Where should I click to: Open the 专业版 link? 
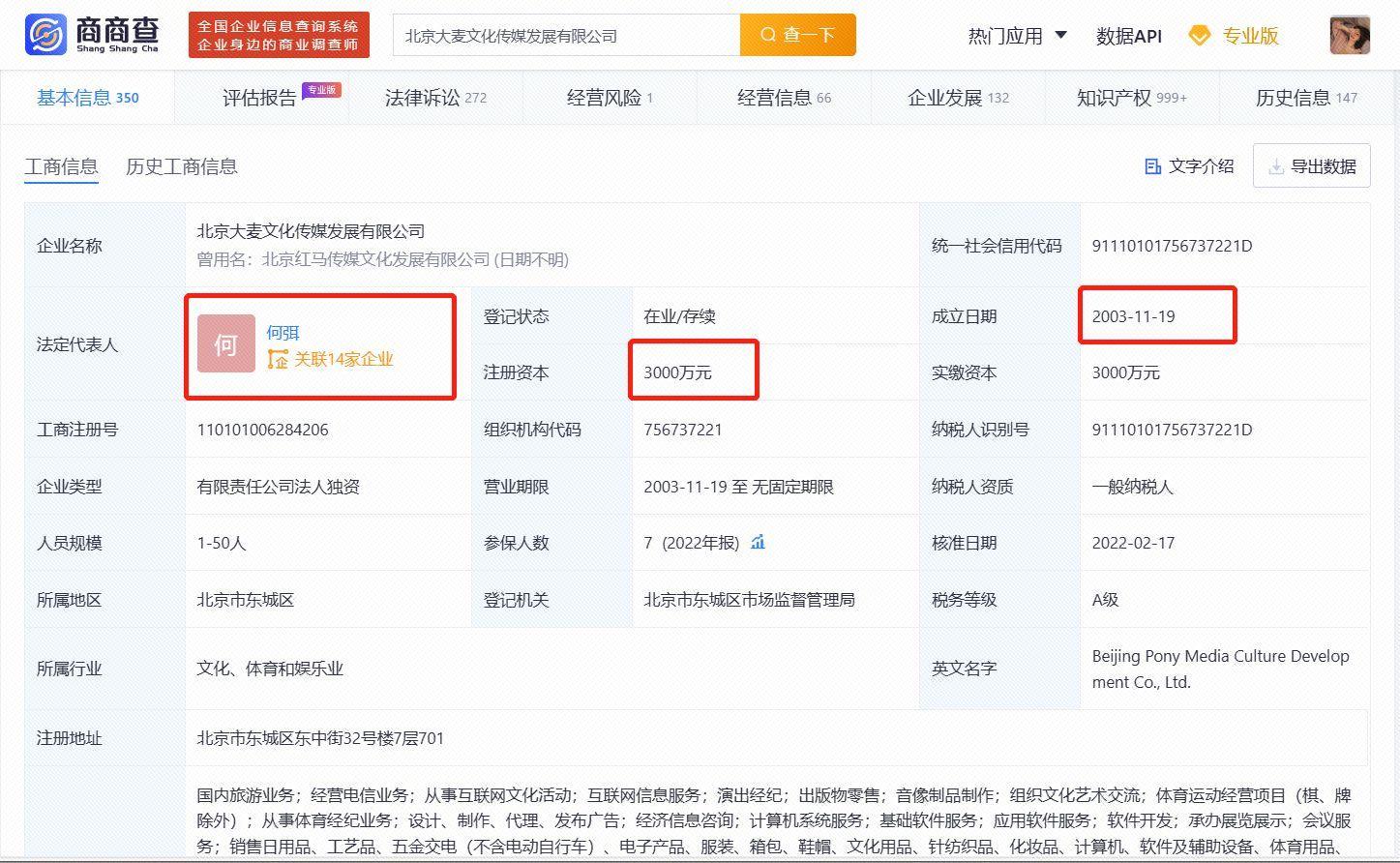[1250, 36]
